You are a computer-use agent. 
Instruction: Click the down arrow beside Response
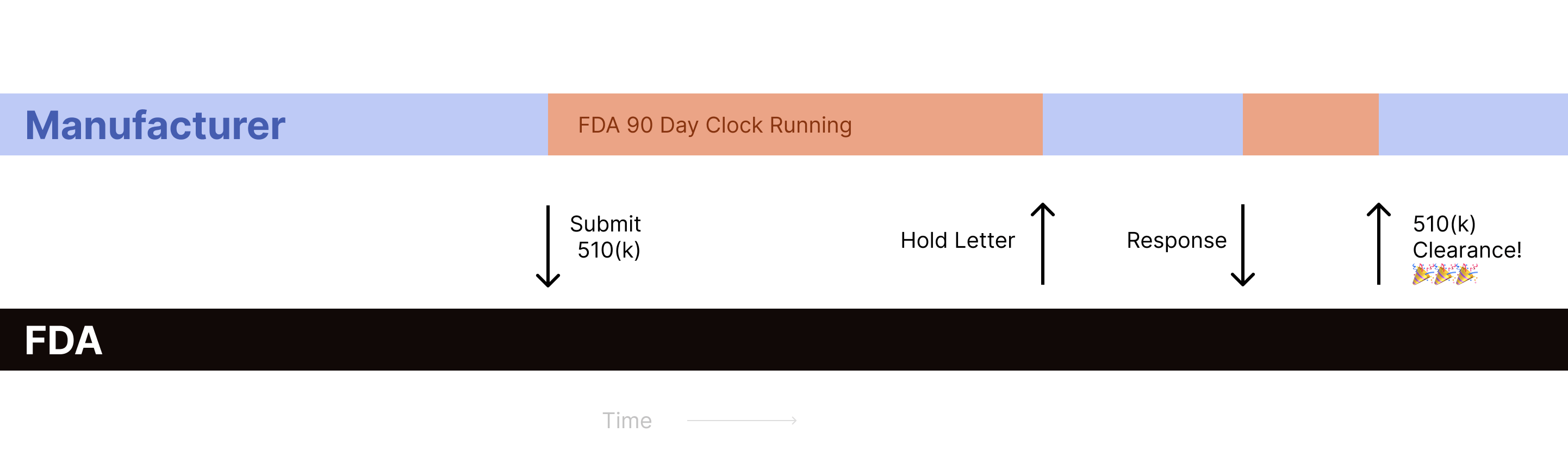coord(1242,245)
